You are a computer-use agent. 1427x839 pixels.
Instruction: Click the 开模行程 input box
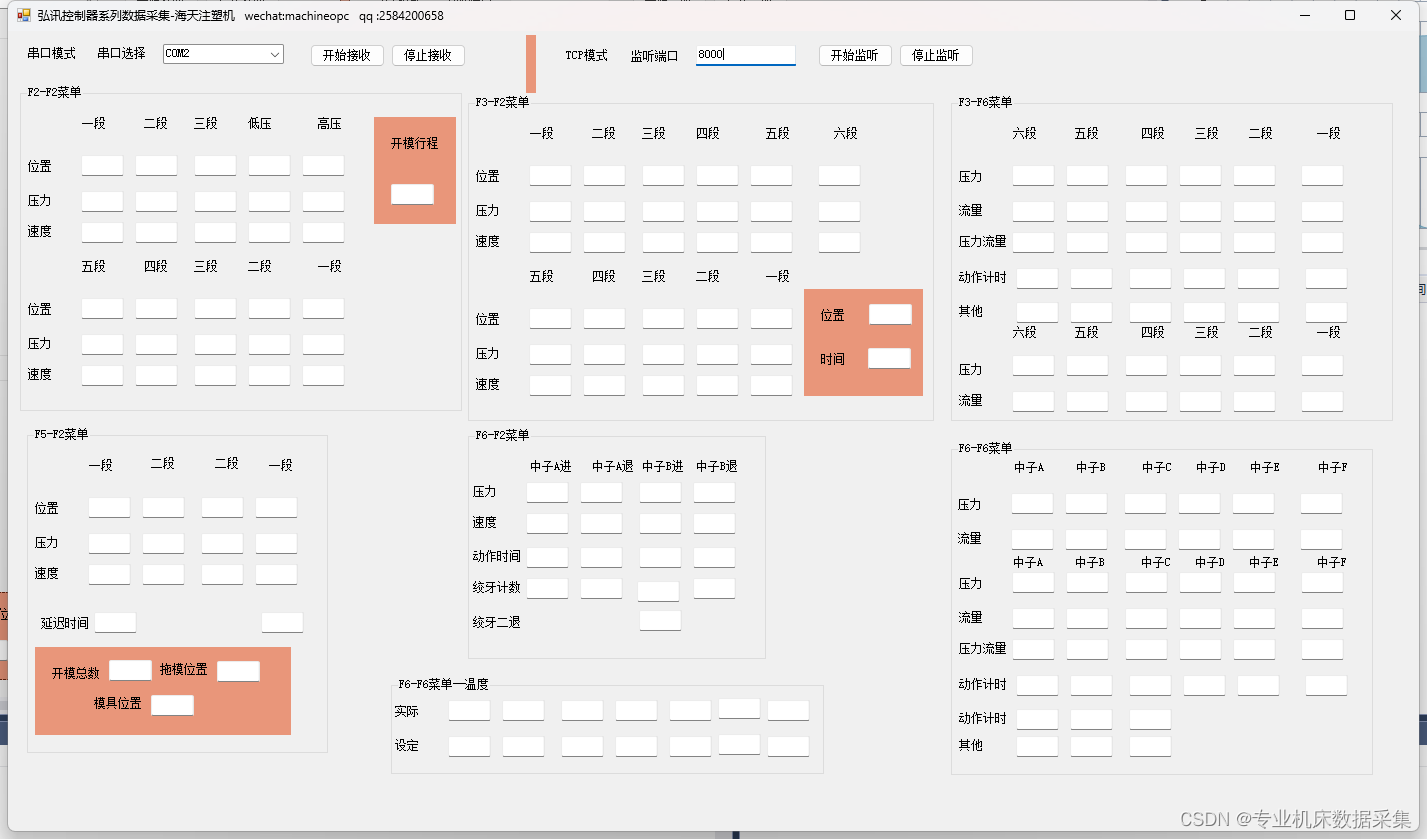[412, 194]
